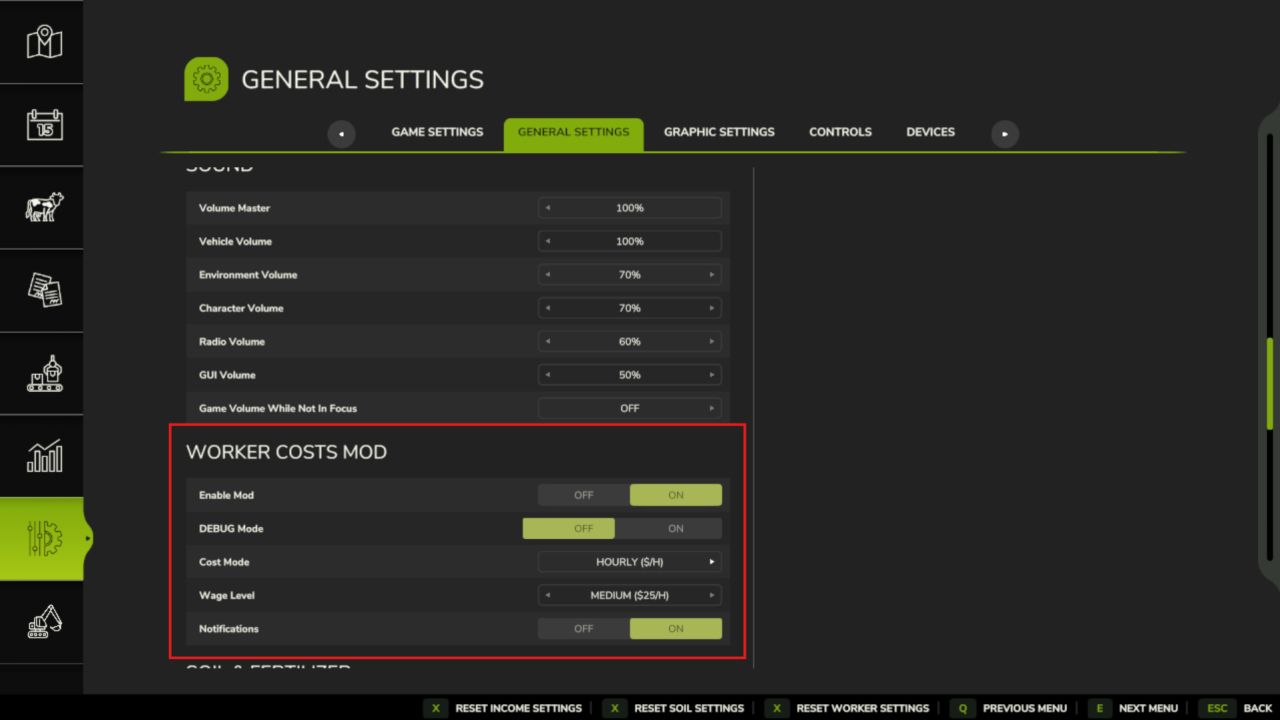Screen dimensions: 1280x720
Task: Switch DEBUG Mode to ON
Action: (675, 528)
